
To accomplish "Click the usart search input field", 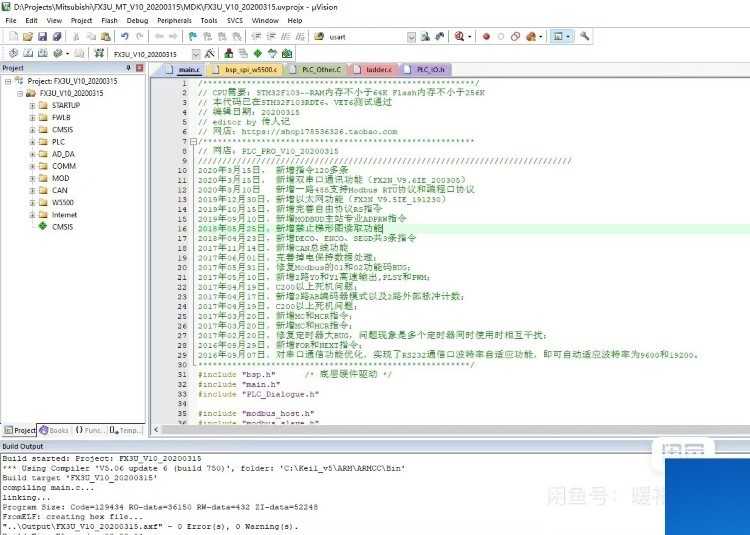I will point(366,37).
